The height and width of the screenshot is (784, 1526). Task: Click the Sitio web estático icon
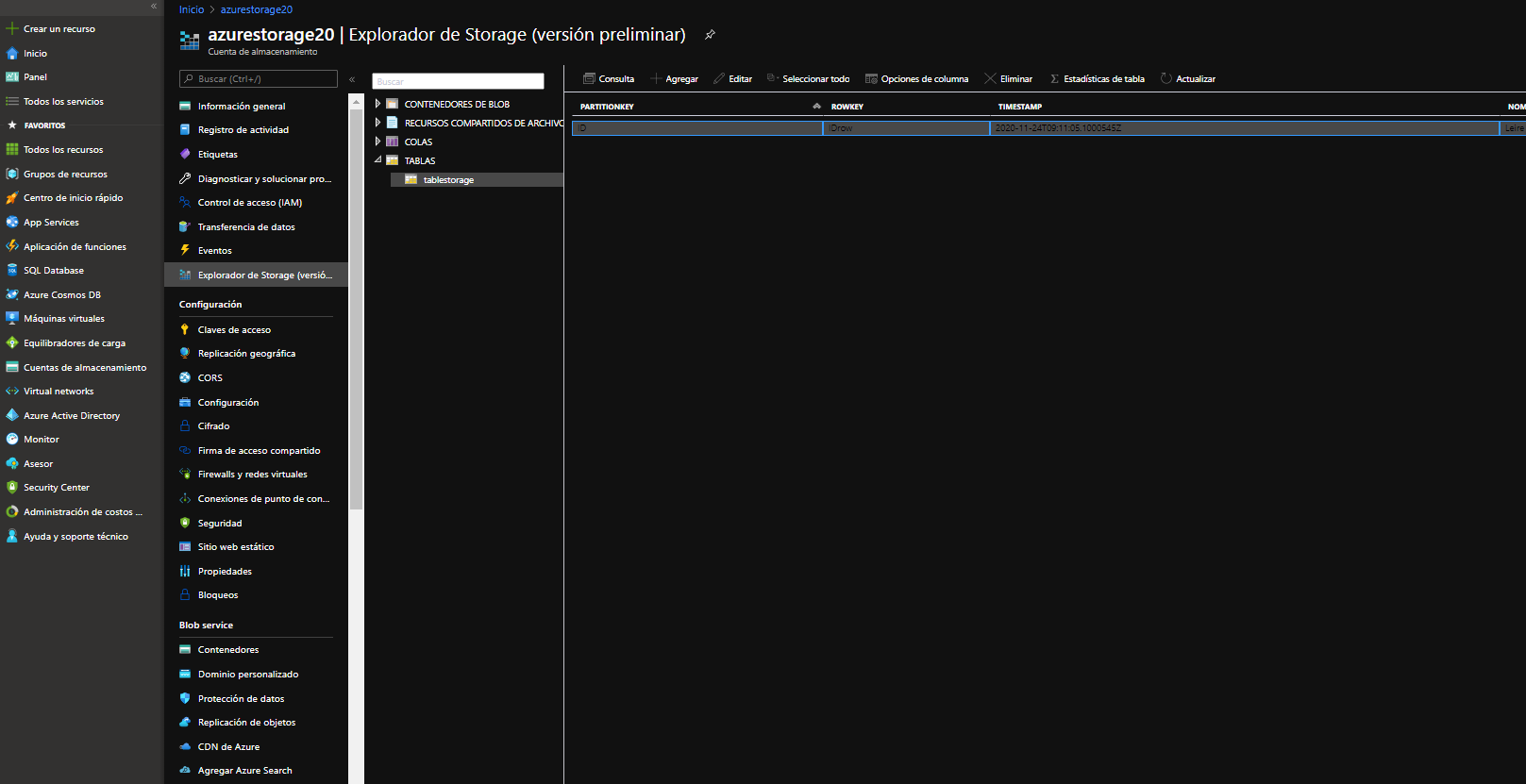[x=185, y=547]
